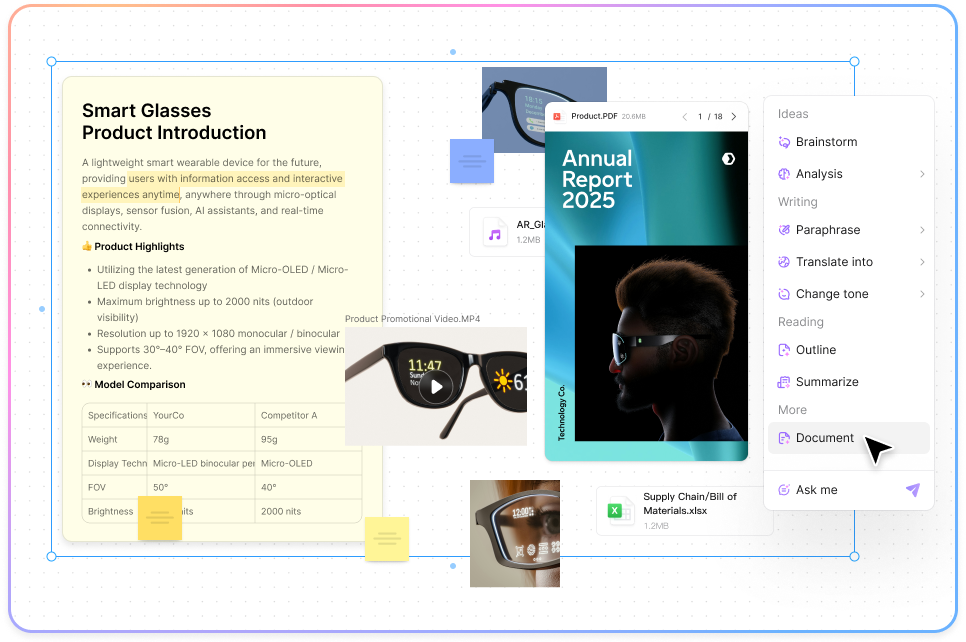Click the Brainstorm icon in Ideas menu
The image size is (966, 642).
click(x=785, y=142)
